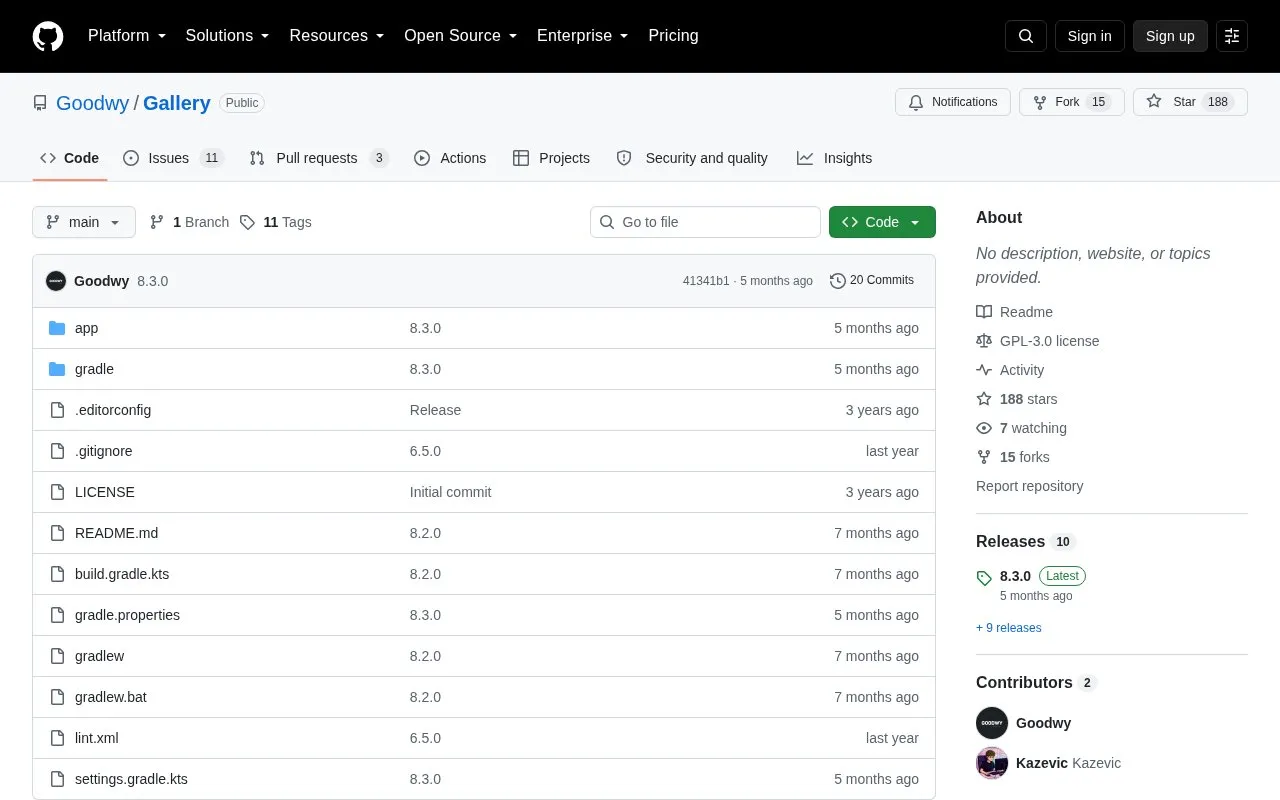1280x800 pixels.
Task: Click the Sign up button
Action: pyautogui.click(x=1170, y=36)
